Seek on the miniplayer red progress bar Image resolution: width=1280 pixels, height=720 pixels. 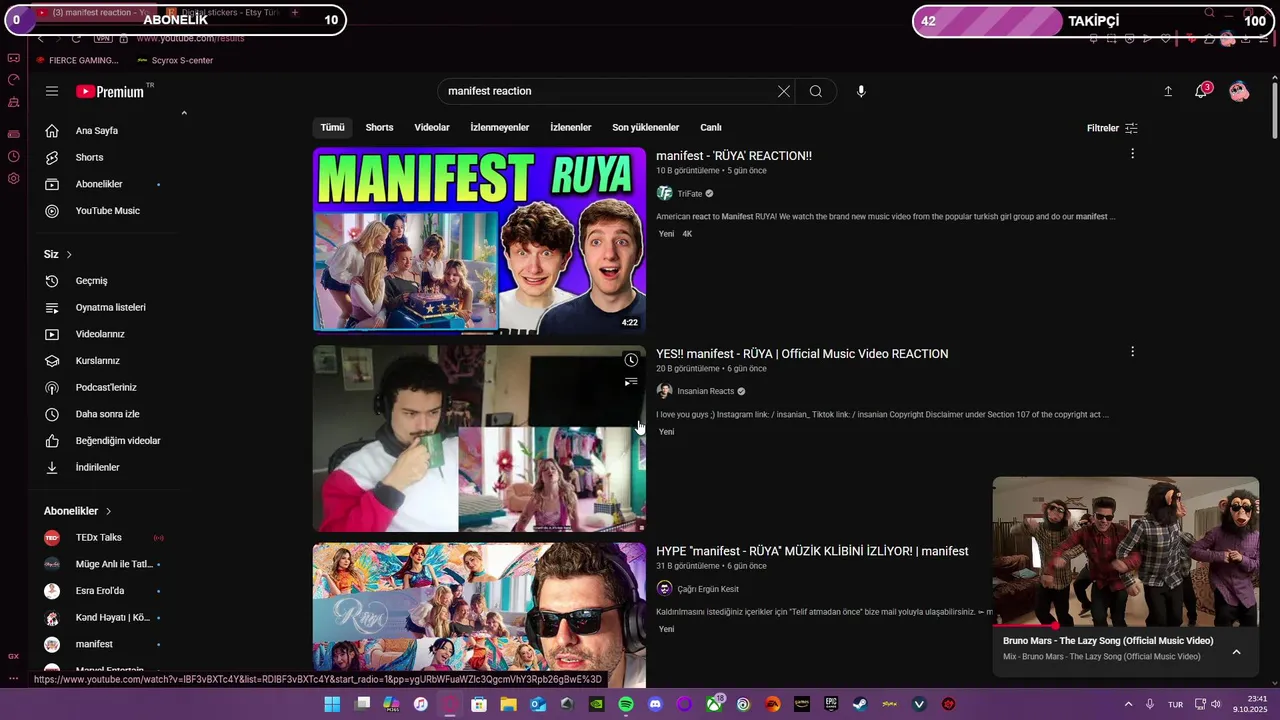click(x=1126, y=626)
